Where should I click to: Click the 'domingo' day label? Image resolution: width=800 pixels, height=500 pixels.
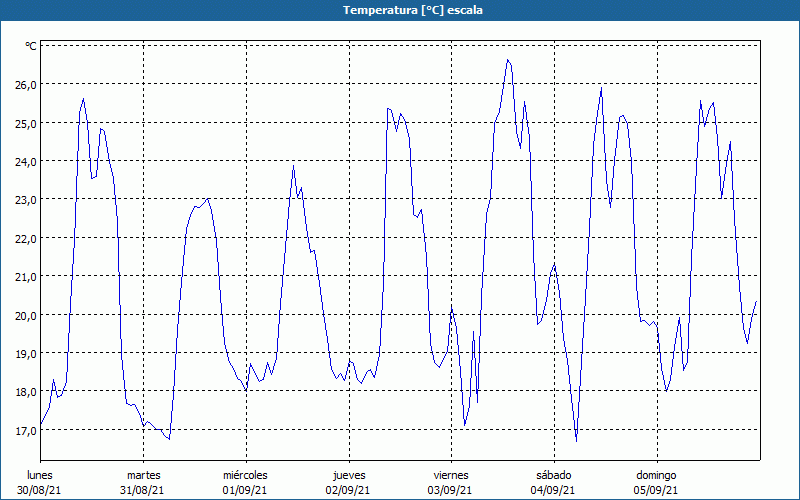(x=656, y=475)
